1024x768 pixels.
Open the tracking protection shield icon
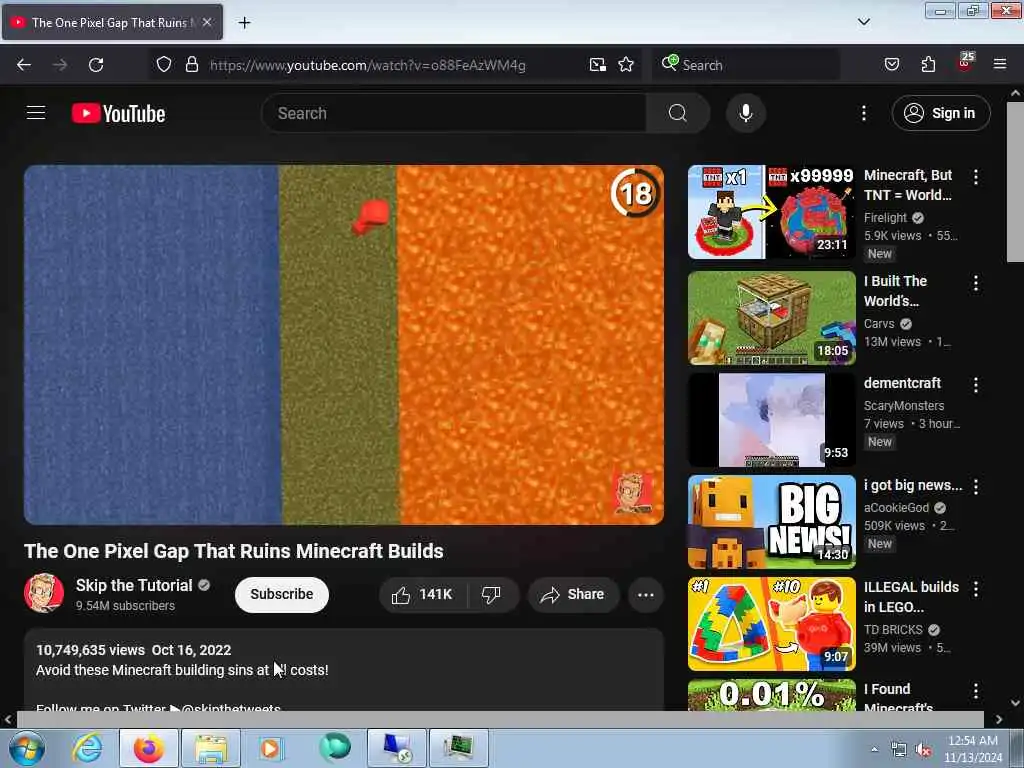(x=163, y=65)
